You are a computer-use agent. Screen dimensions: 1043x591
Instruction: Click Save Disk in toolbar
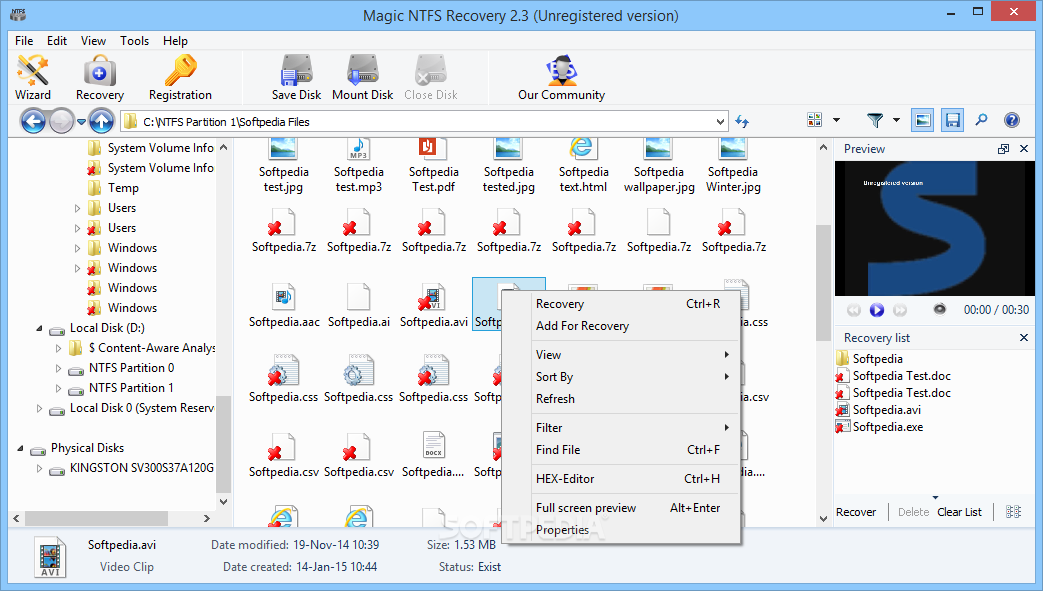(296, 77)
